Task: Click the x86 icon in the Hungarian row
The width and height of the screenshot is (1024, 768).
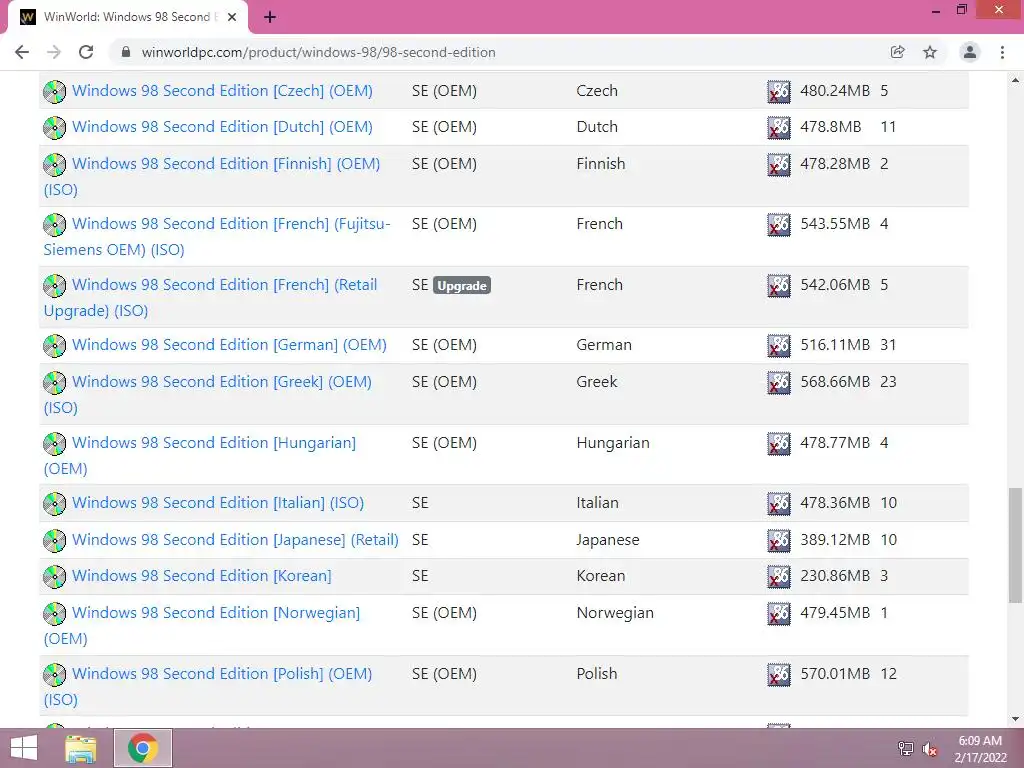Action: [778, 443]
